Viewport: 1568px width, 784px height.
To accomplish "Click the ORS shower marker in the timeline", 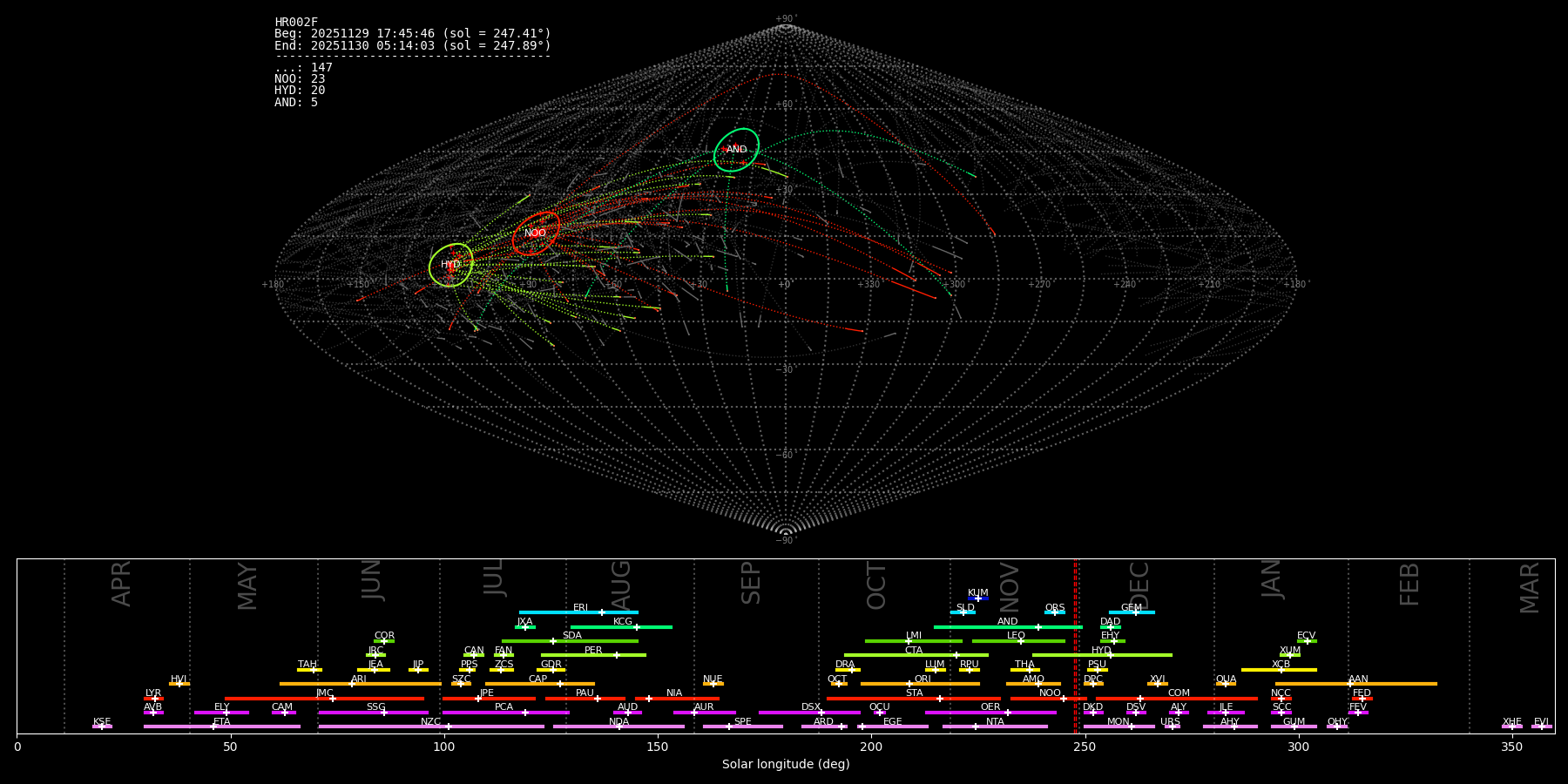I will 1055,612.
